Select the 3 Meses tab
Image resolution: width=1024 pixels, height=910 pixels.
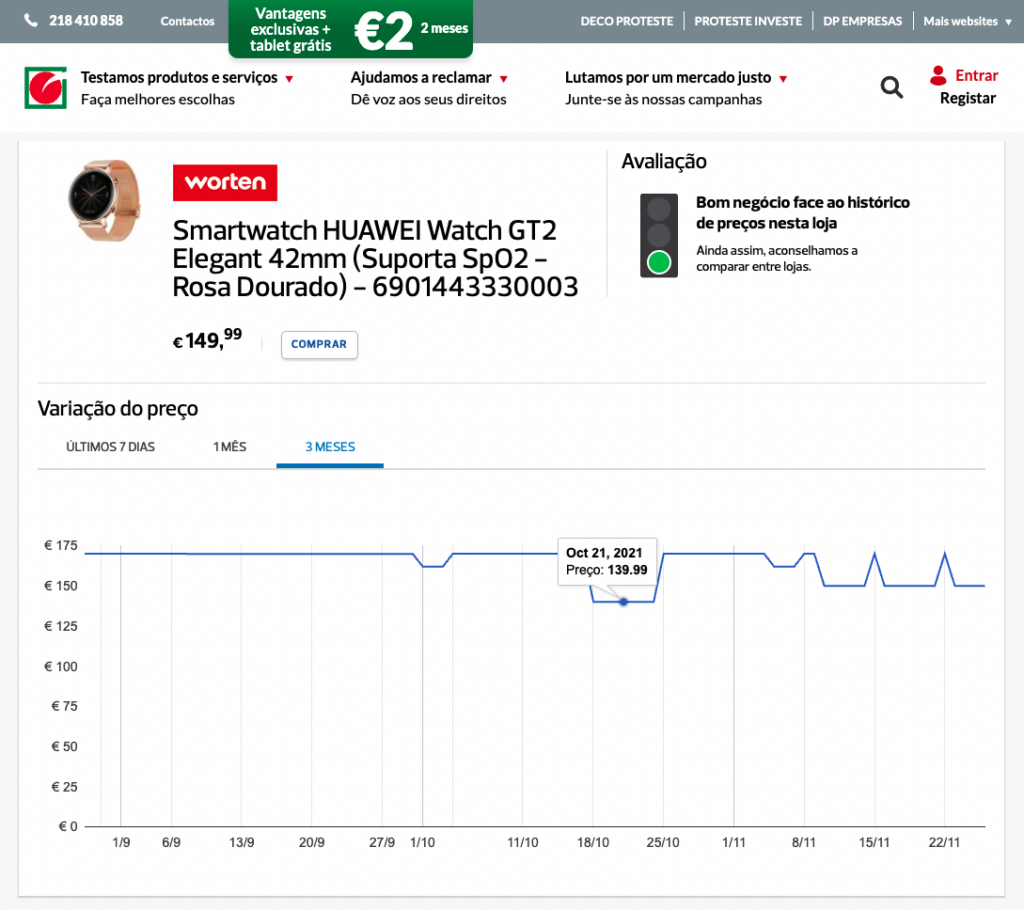pyautogui.click(x=330, y=447)
